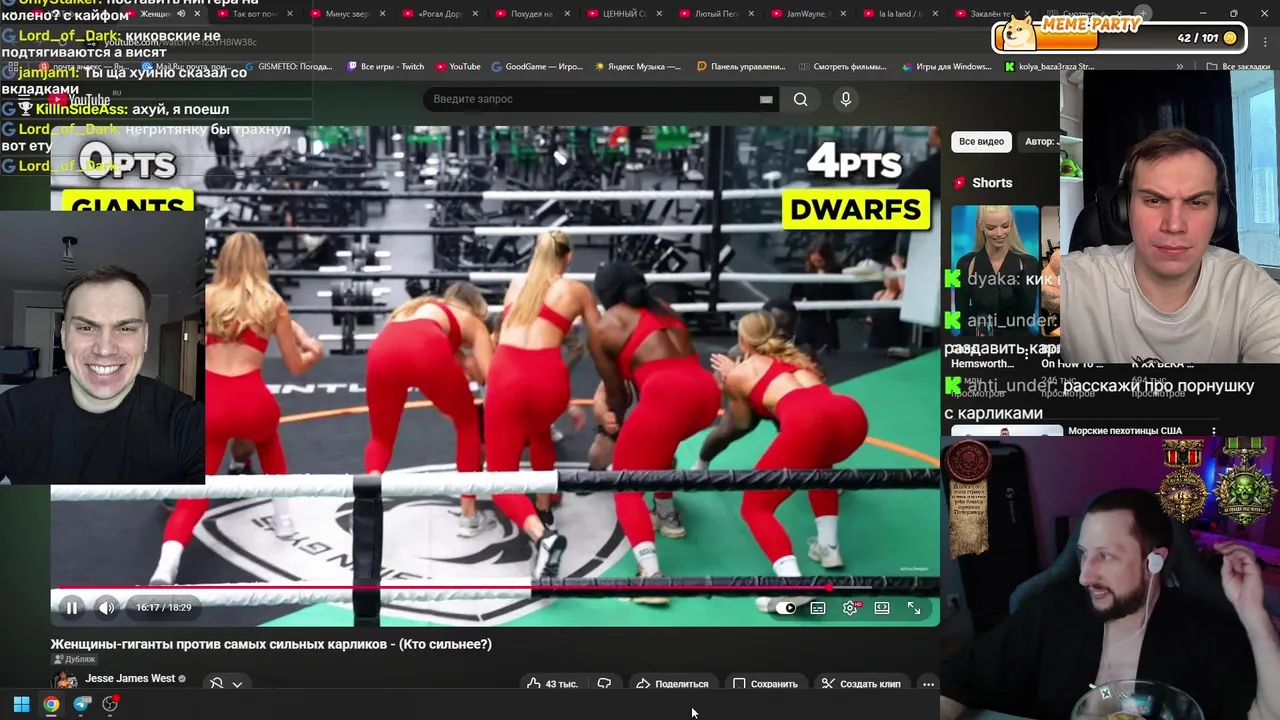Switch to the 'Рогал Дорн' browser tab

point(439,14)
